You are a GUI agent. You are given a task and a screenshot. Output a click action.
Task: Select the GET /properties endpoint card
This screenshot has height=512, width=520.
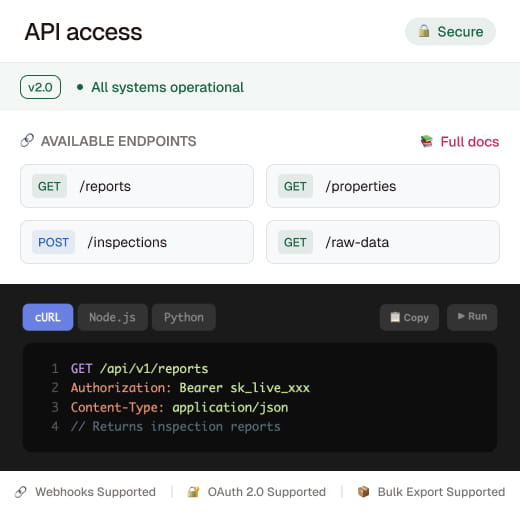click(x=383, y=186)
